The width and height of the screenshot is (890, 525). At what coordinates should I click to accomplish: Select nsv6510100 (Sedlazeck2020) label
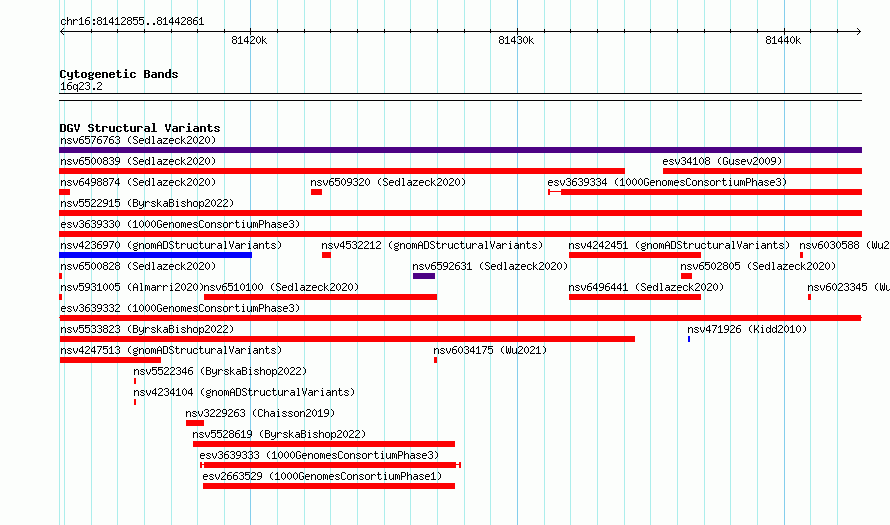pos(281,287)
